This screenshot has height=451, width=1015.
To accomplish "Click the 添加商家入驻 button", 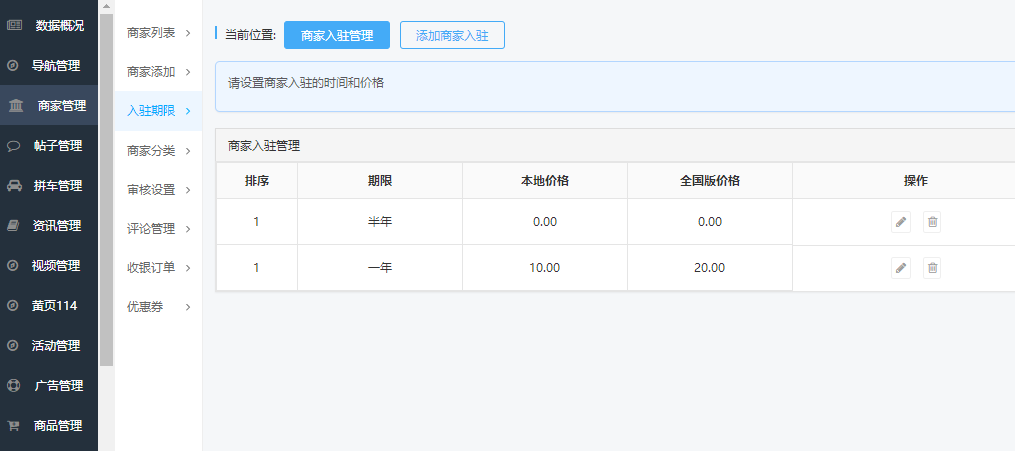I will (452, 35).
